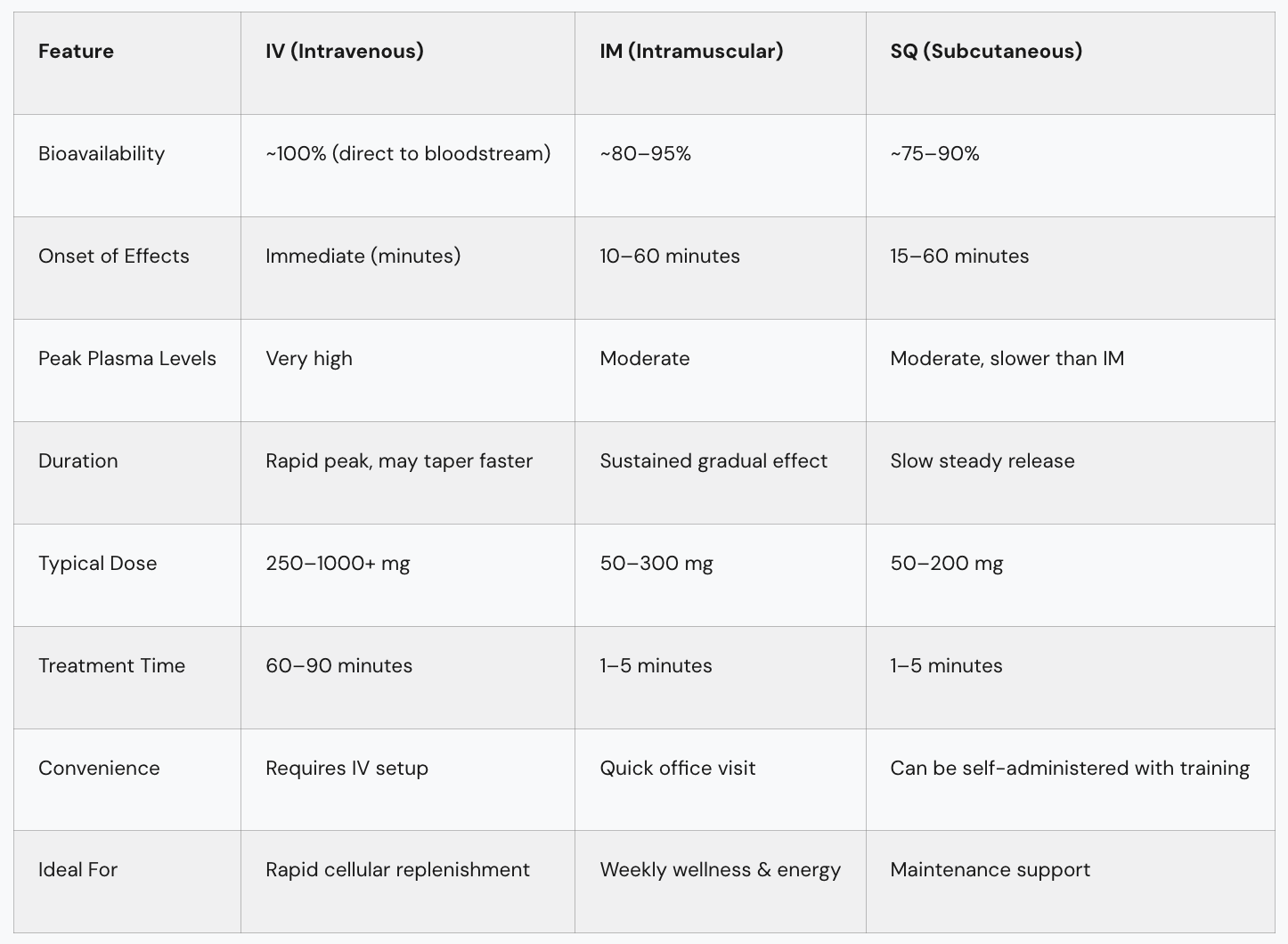Select the Moderate, slower than IM cell
This screenshot has width=1288, height=944.
pos(1007,359)
